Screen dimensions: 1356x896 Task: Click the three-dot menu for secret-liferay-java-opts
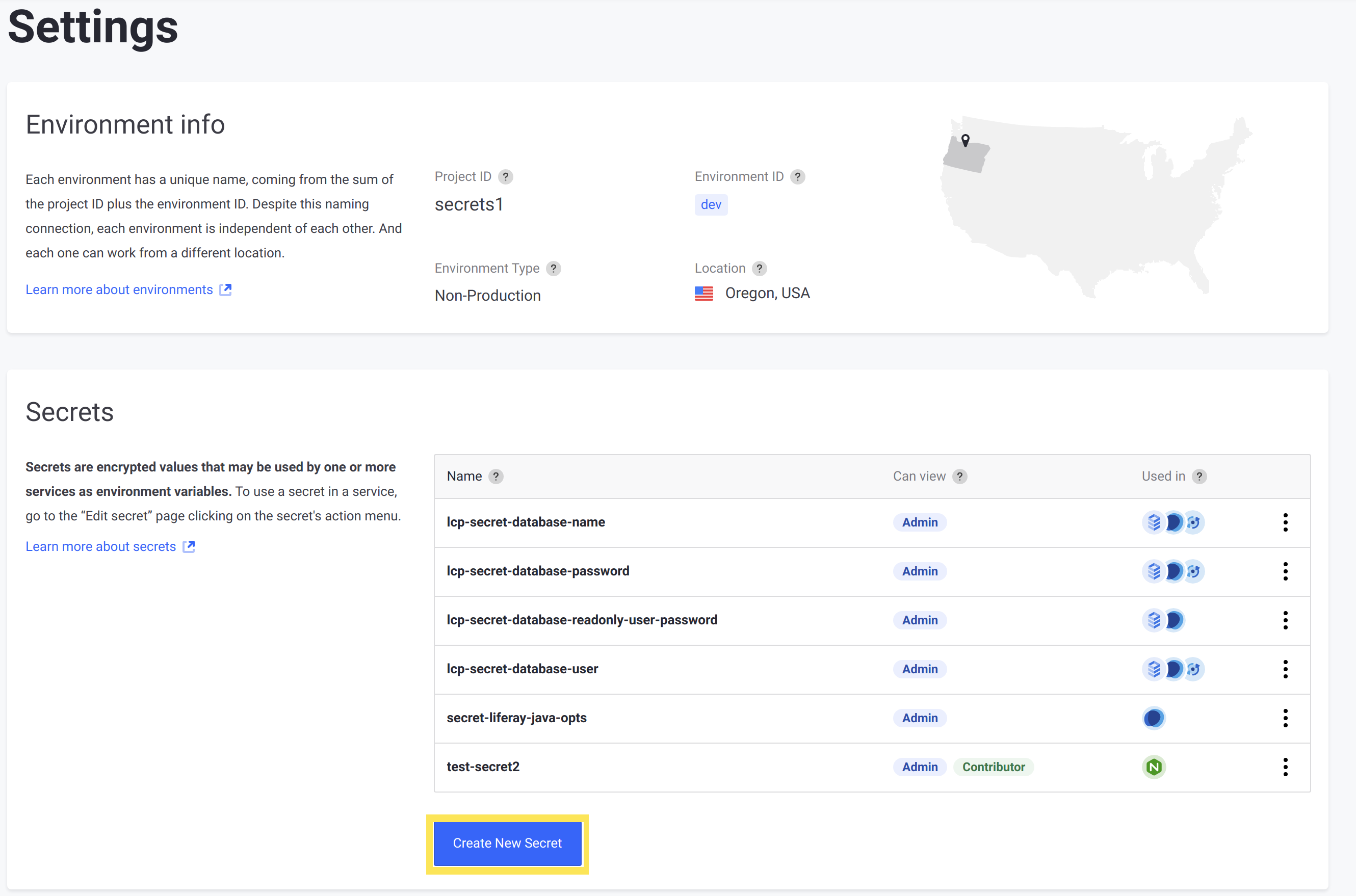point(1286,717)
